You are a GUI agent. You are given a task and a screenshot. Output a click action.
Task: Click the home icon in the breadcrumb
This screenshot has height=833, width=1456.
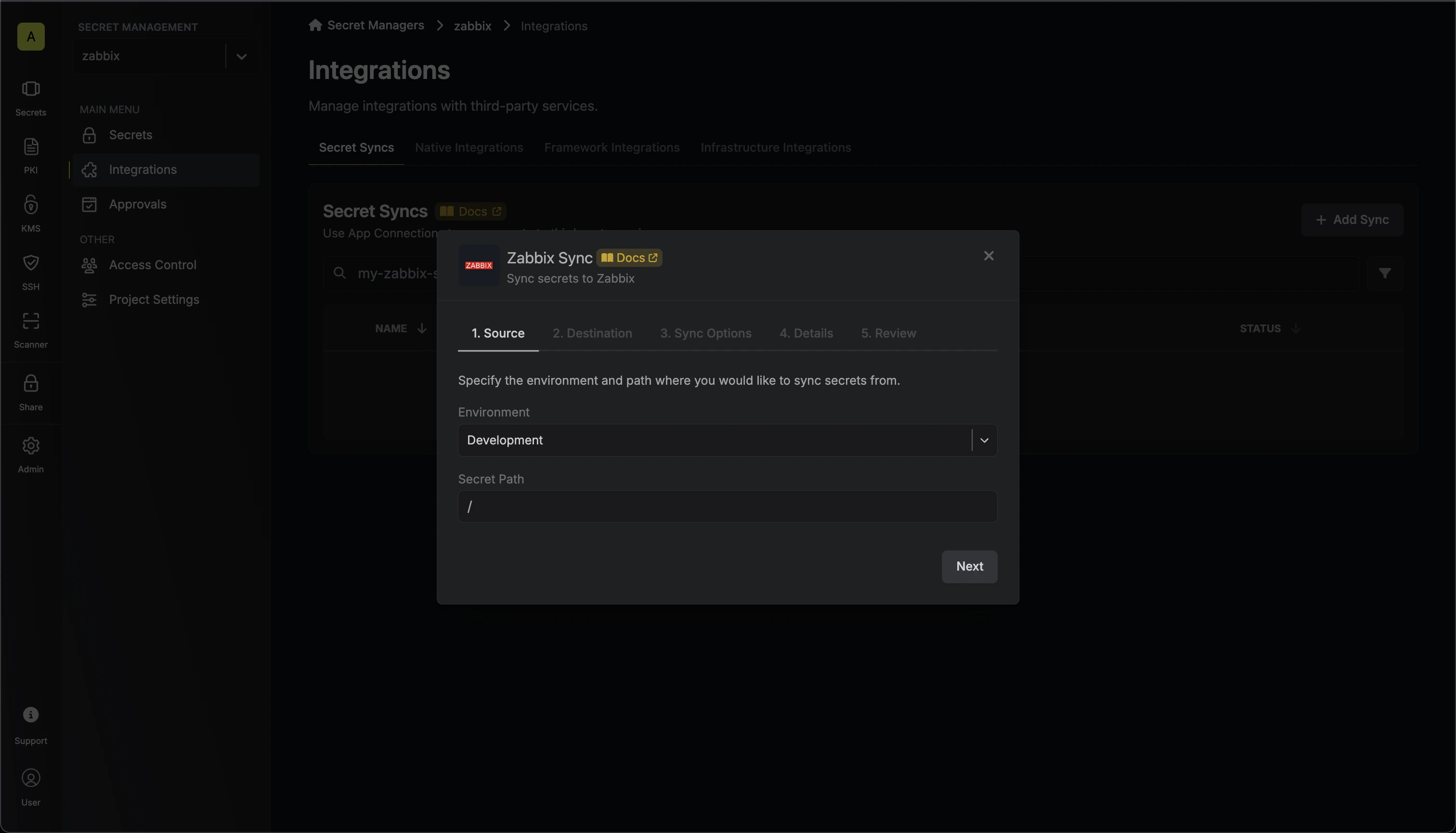(315, 25)
